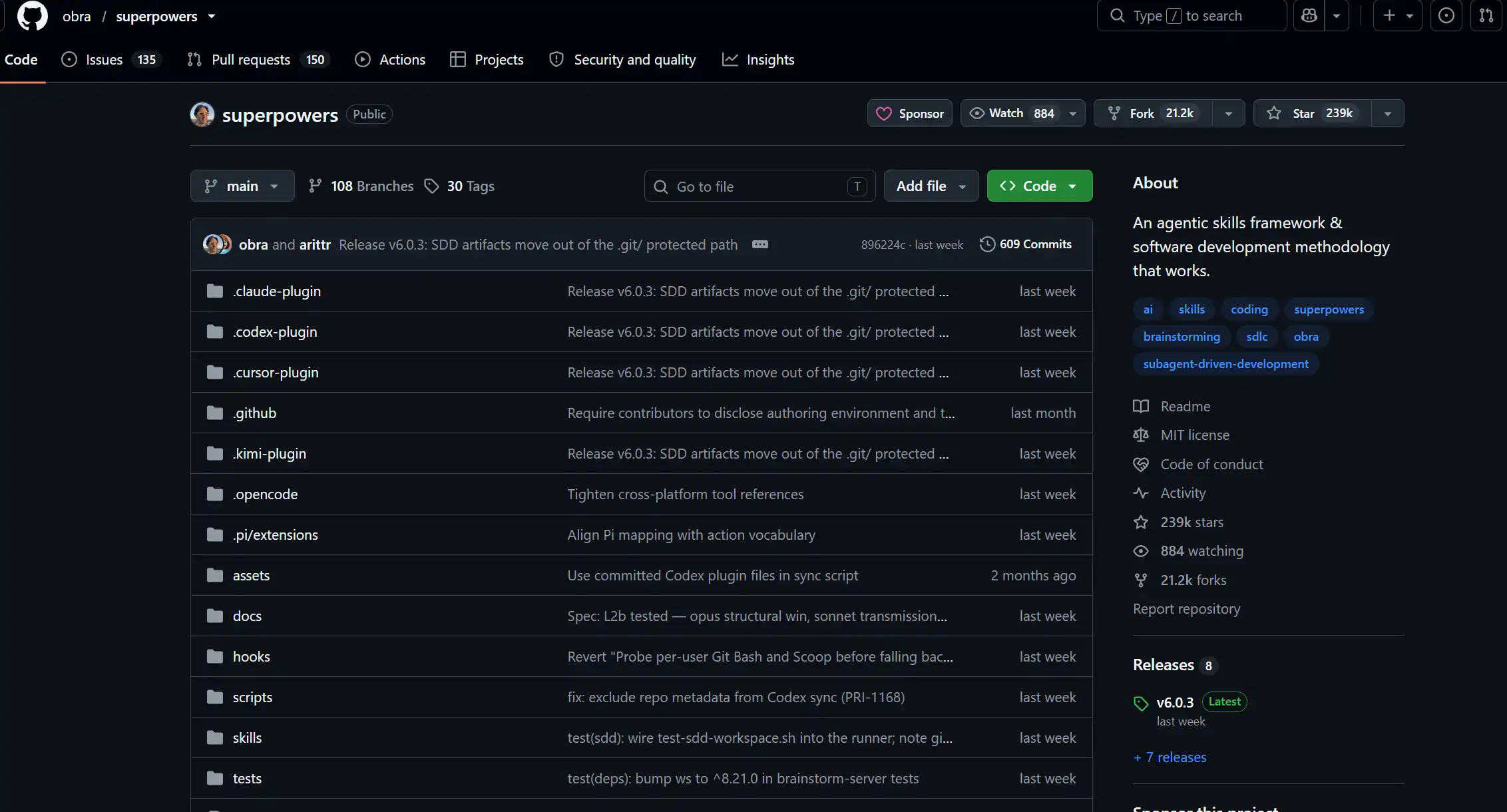Switch to the Insights tab
Viewport: 1507px width, 812px height.
click(x=758, y=60)
